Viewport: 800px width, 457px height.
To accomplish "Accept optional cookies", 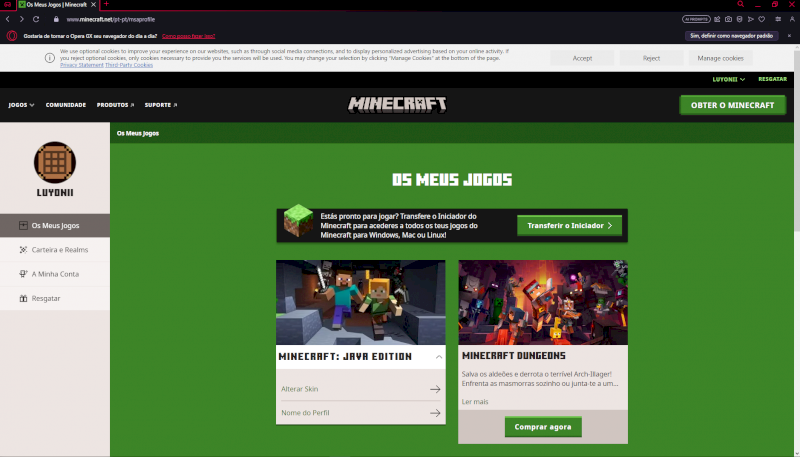I will click(x=582, y=58).
